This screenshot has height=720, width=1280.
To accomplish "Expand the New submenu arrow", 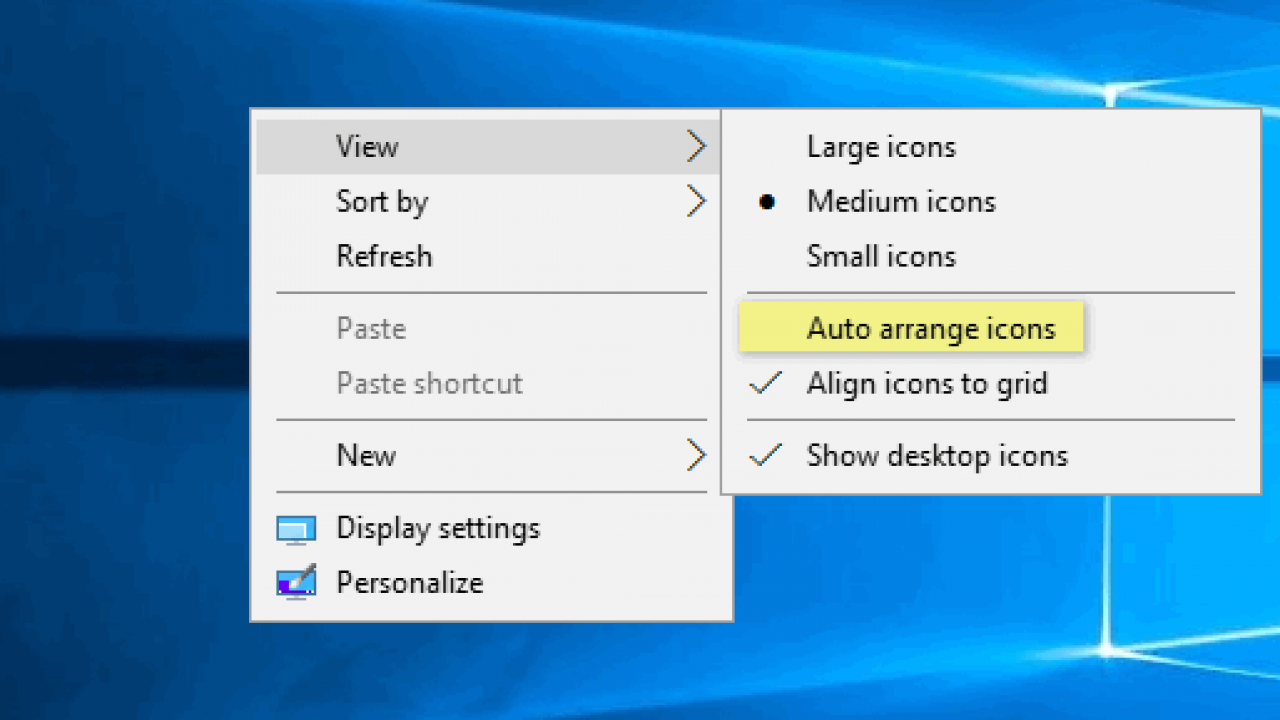I will click(697, 456).
